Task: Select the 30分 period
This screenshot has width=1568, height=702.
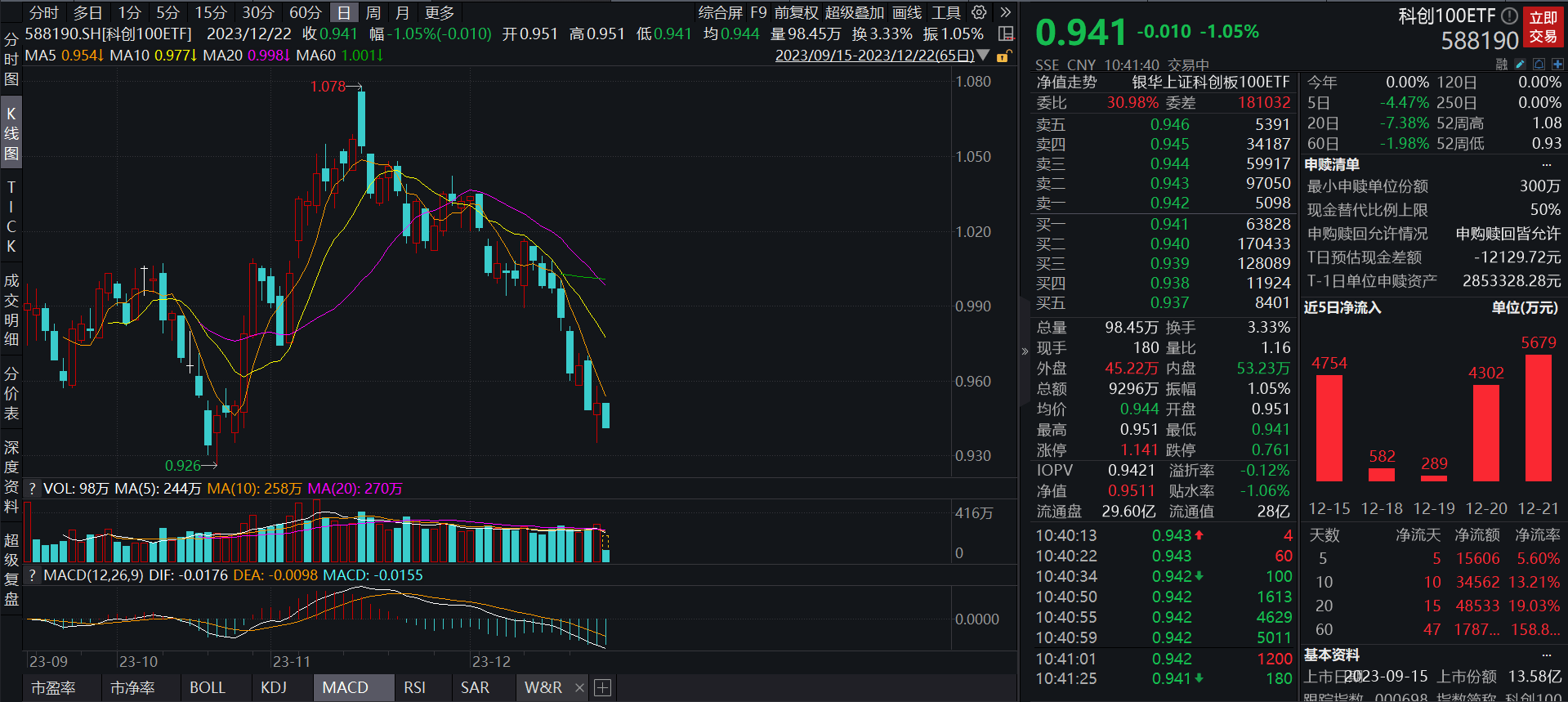Action: [258, 12]
